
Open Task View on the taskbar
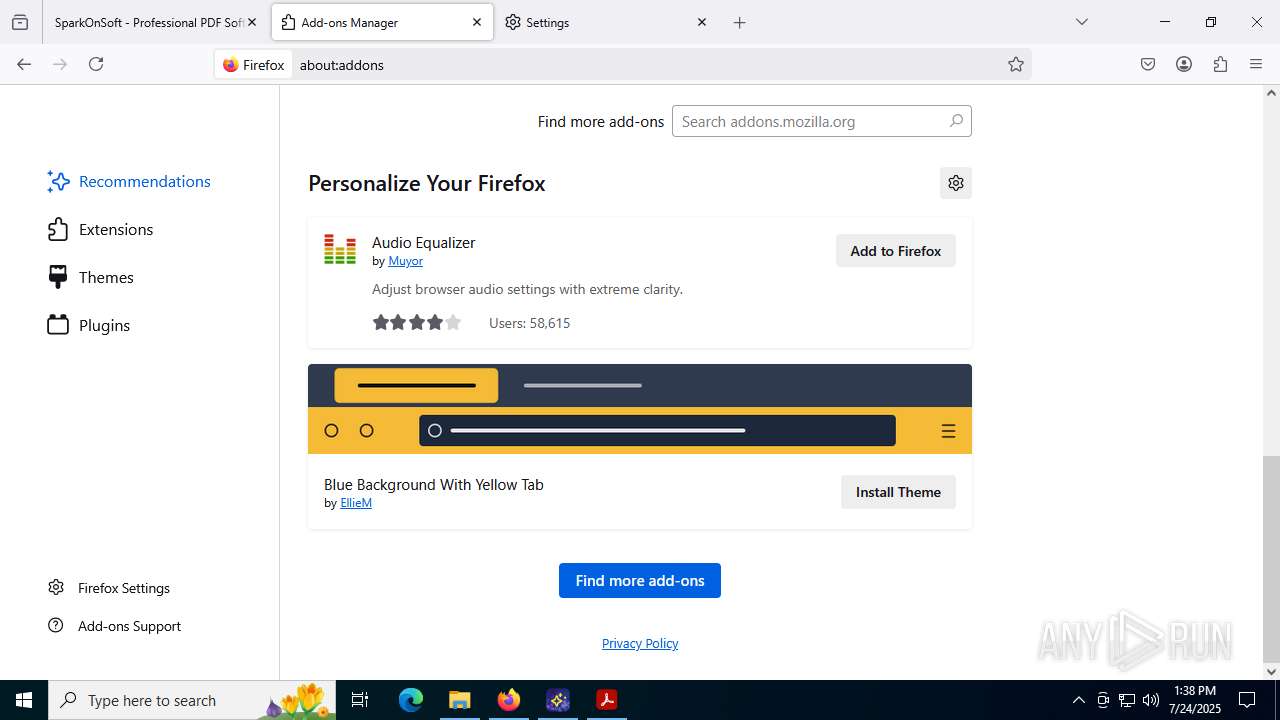(360, 700)
